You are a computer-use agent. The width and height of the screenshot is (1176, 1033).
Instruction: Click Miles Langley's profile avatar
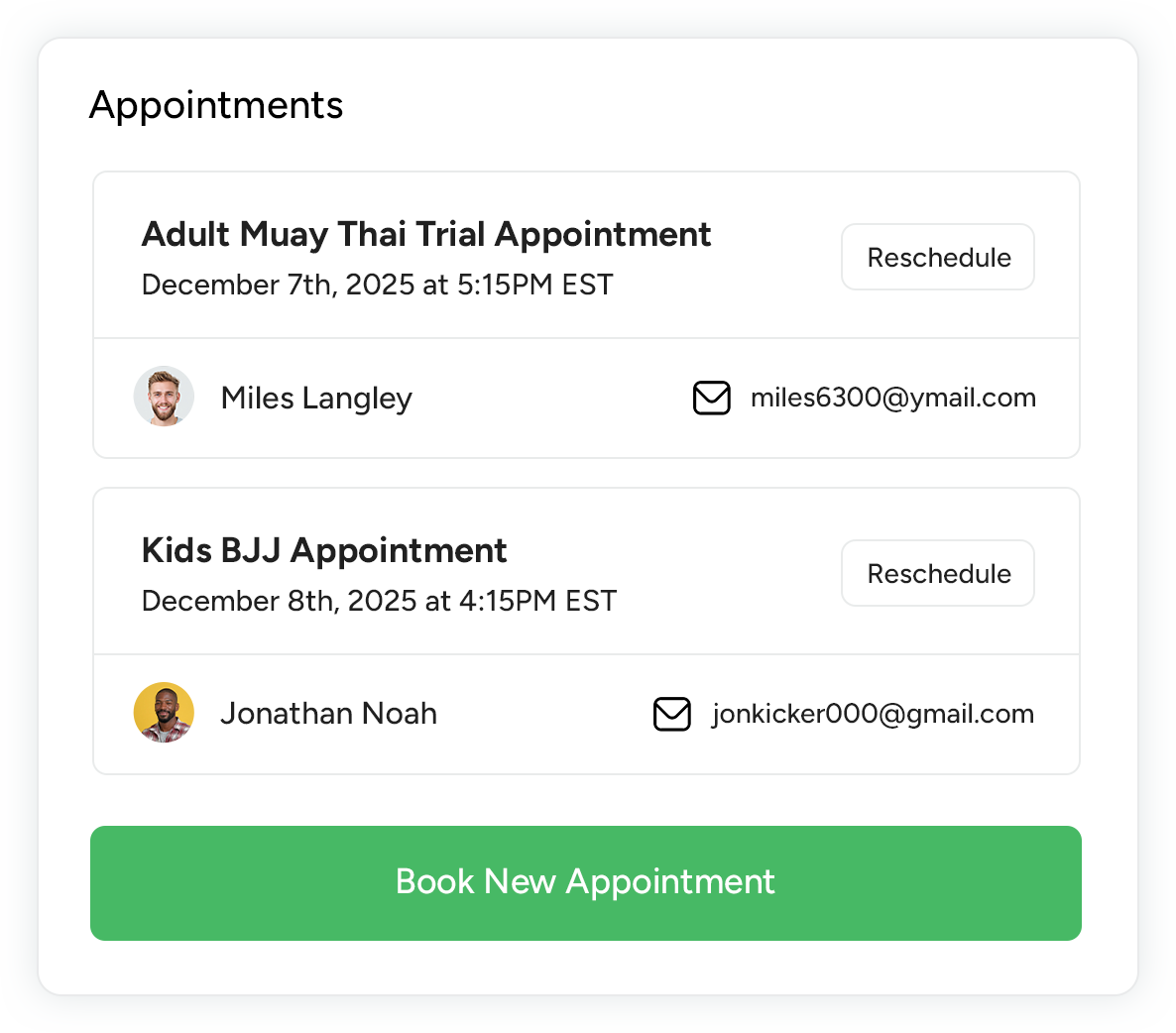click(x=164, y=397)
